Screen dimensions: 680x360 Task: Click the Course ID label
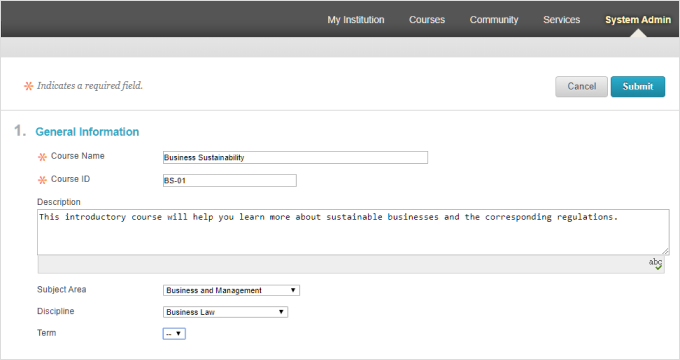tap(70, 179)
